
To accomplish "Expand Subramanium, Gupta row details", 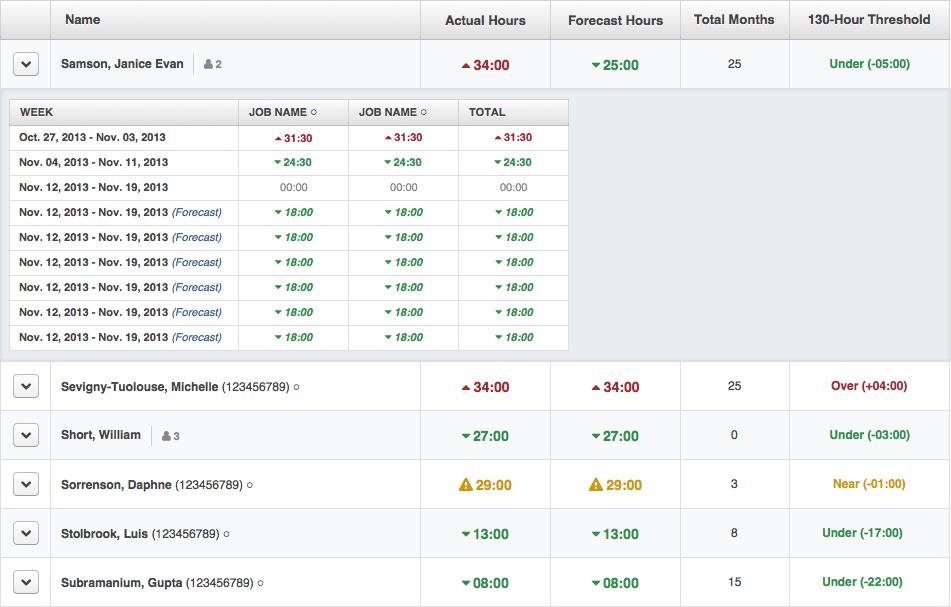I will click(26, 583).
